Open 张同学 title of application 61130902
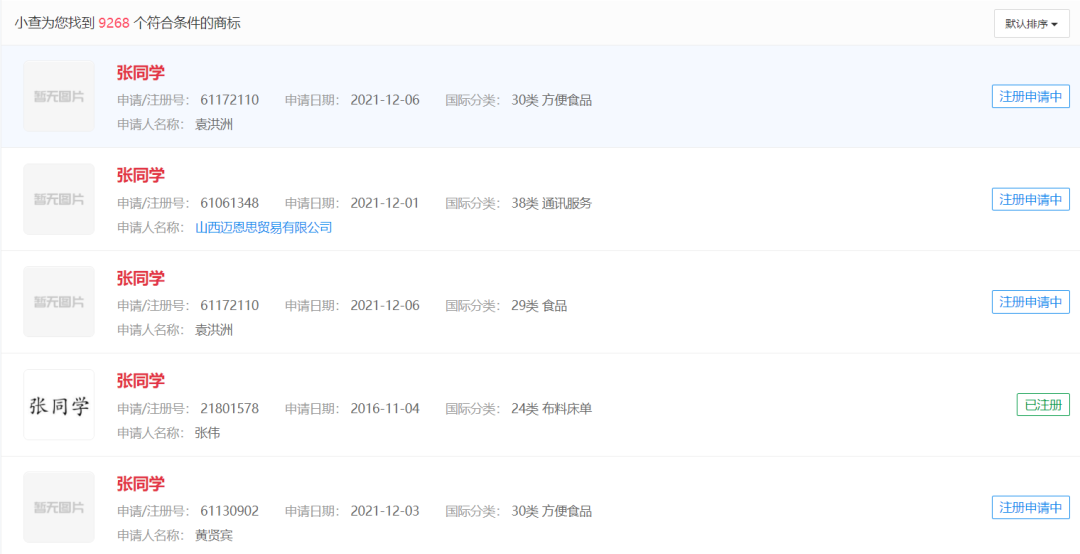Screen dimensions: 1080x554 tap(140, 484)
